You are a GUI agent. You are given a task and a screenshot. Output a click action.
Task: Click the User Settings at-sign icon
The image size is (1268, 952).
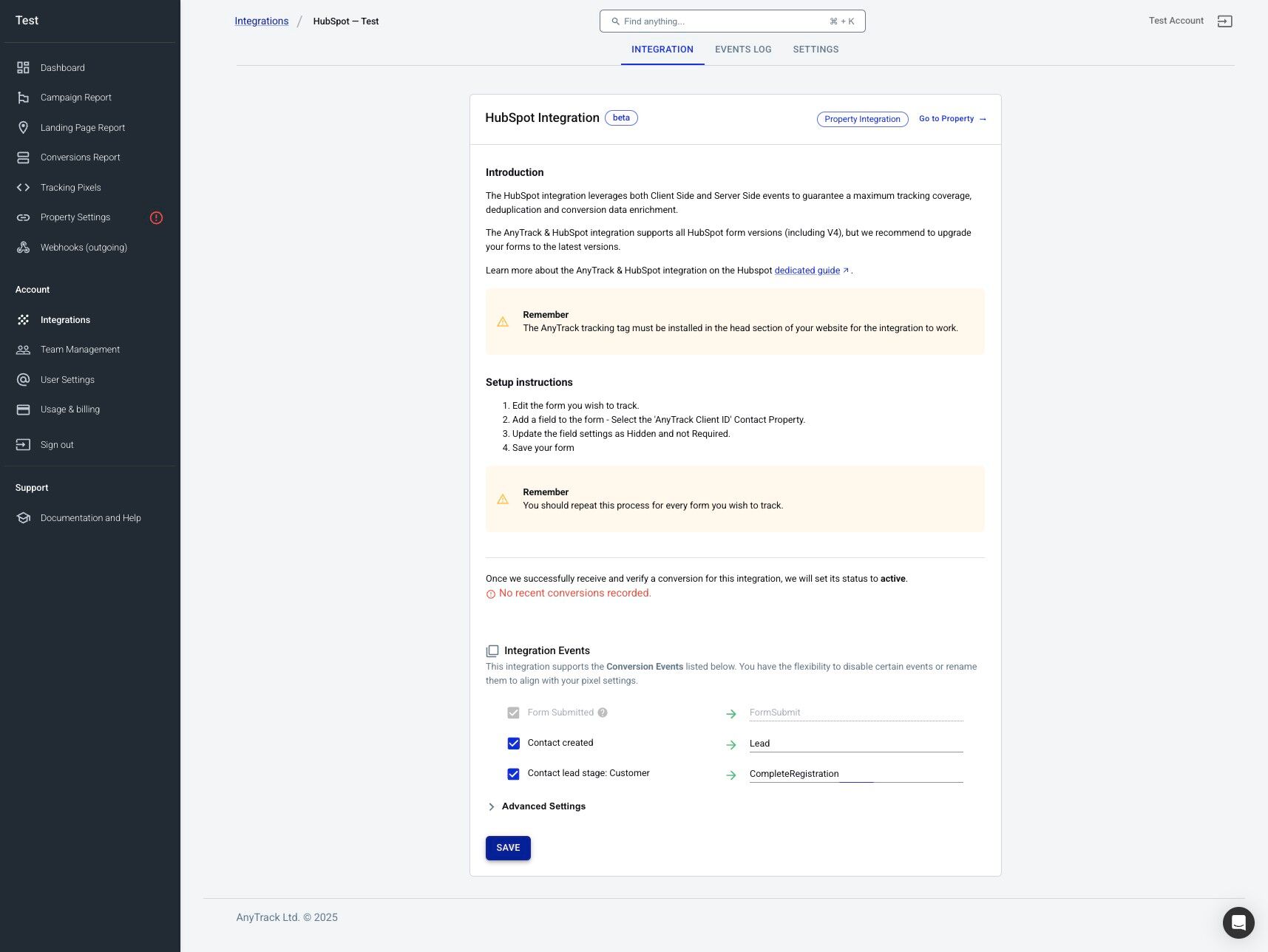click(23, 380)
